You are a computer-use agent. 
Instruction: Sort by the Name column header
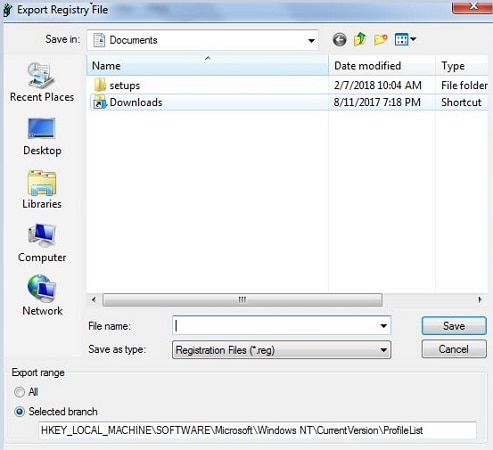coord(207,66)
